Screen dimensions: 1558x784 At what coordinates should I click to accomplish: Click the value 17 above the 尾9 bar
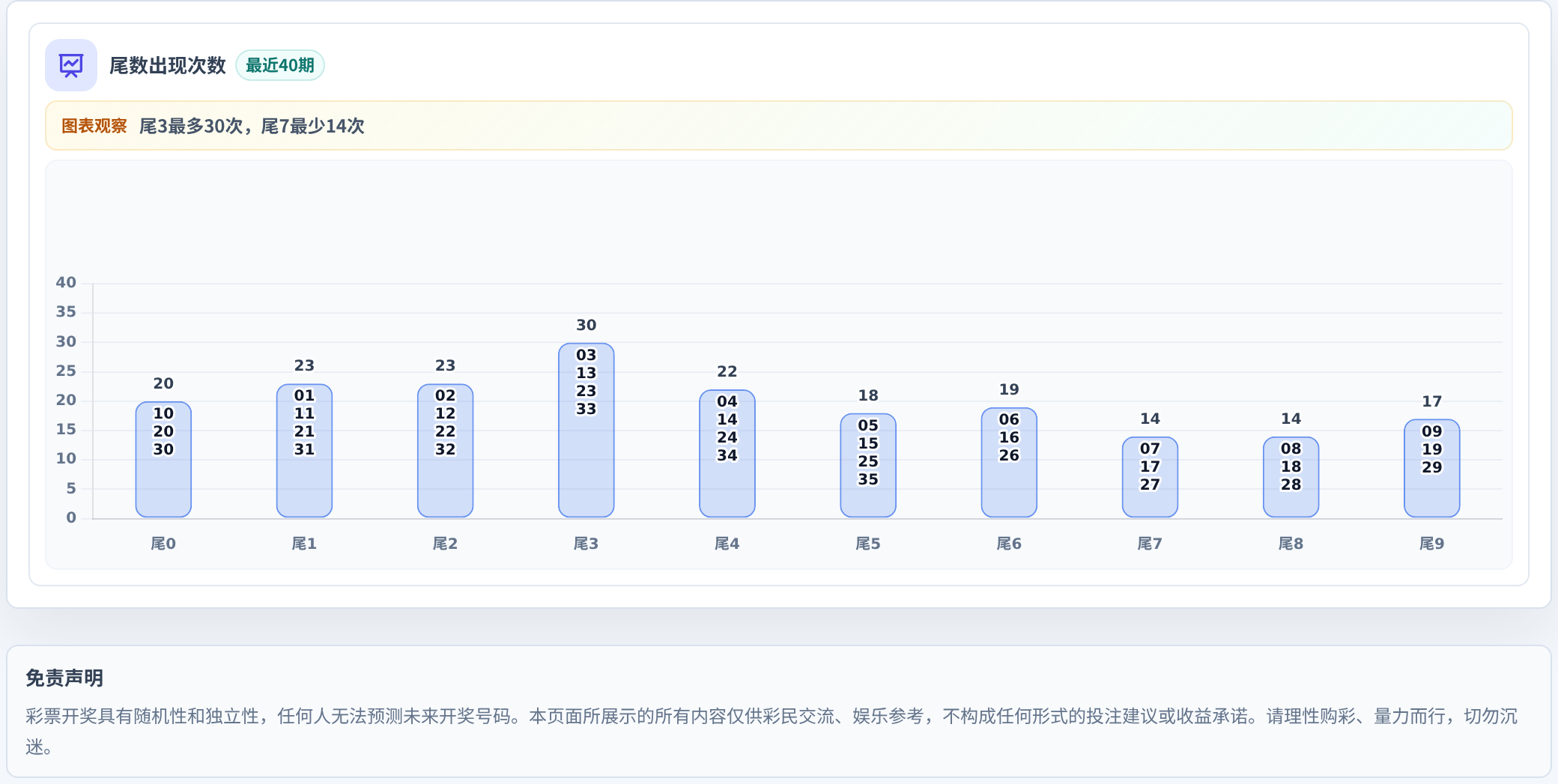pos(1431,401)
